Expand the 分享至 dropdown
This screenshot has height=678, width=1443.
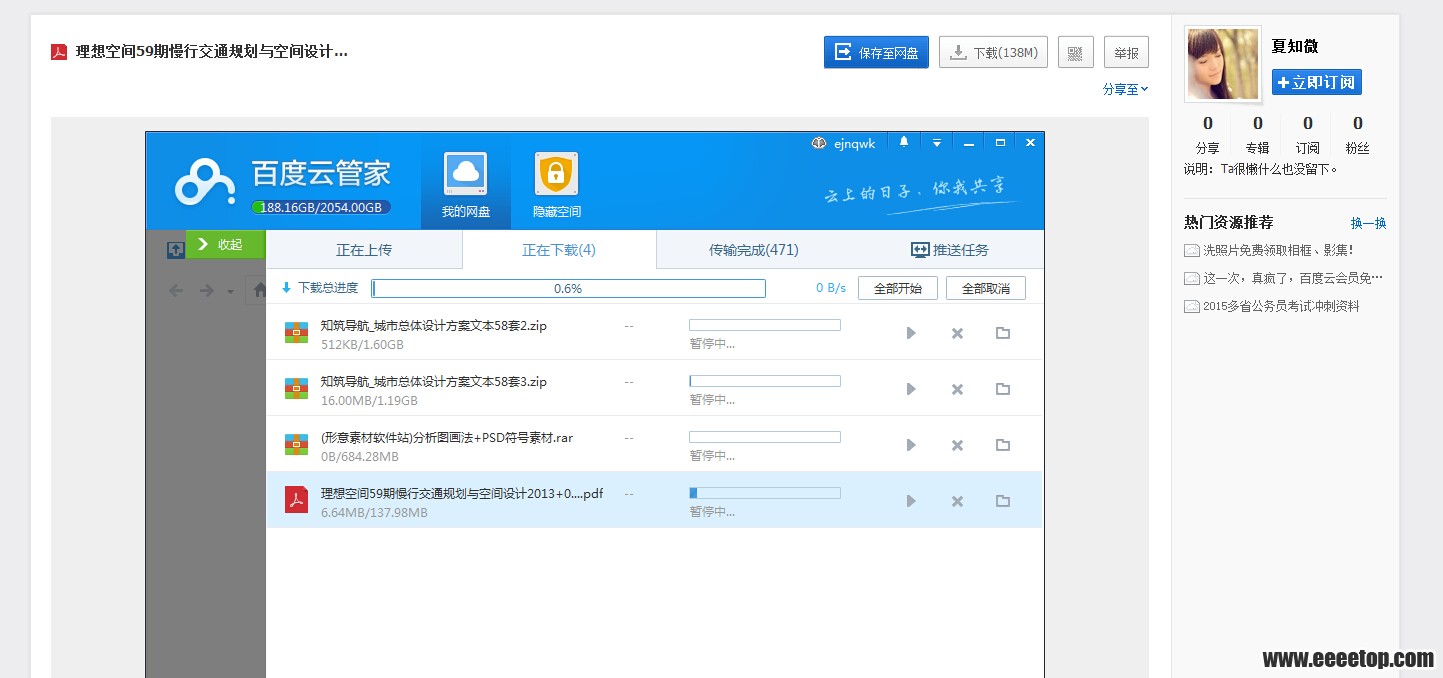(x=1125, y=89)
